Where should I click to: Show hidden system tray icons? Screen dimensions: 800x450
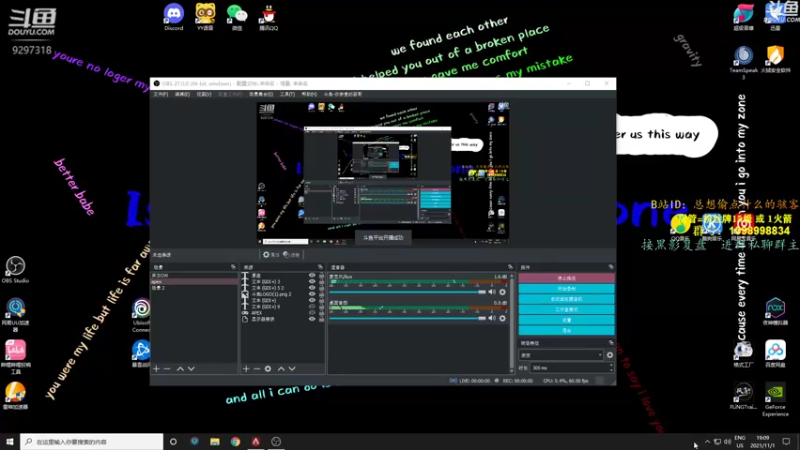[x=707, y=441]
